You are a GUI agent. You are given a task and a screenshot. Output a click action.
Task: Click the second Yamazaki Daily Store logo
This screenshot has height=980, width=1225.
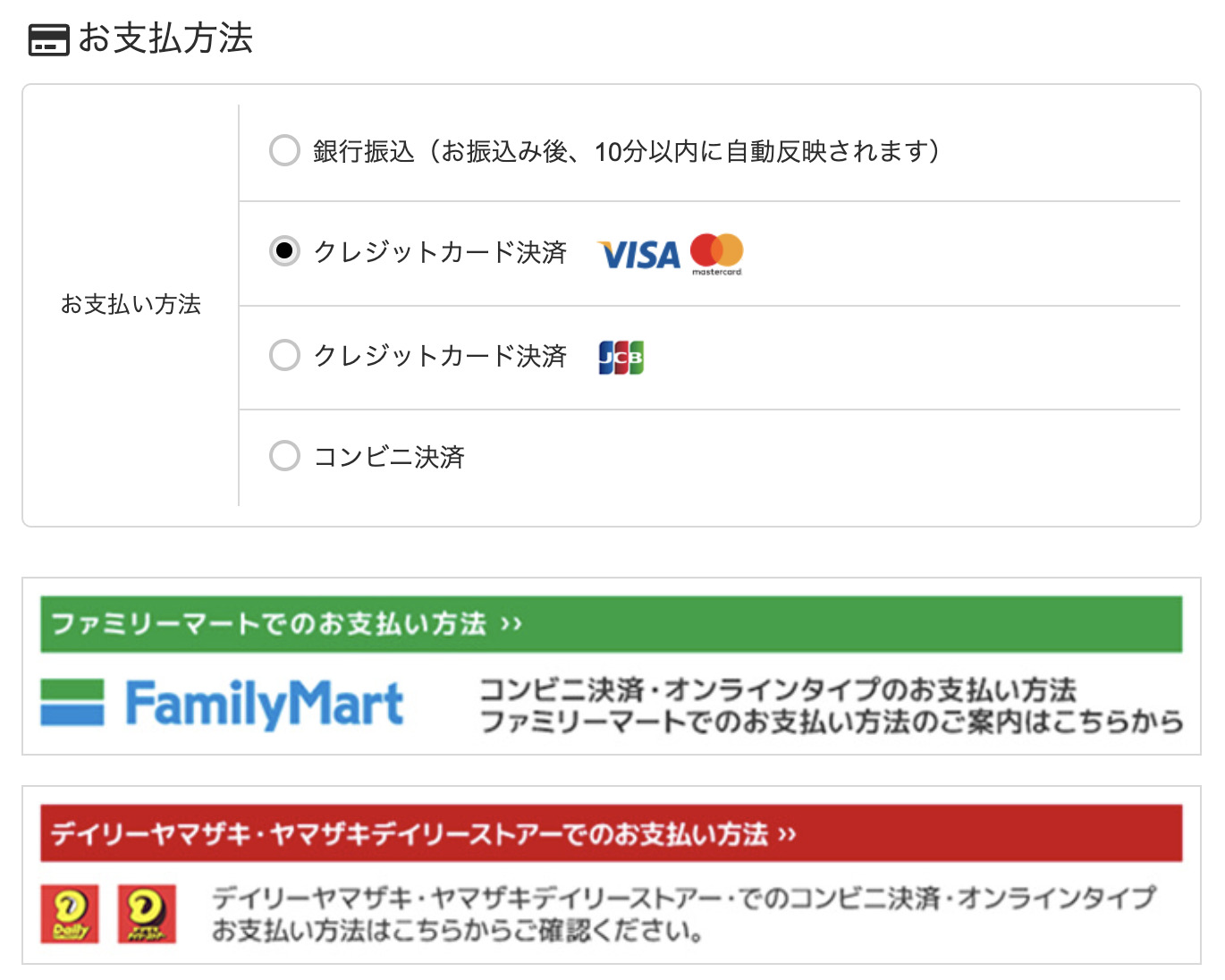click(148, 914)
